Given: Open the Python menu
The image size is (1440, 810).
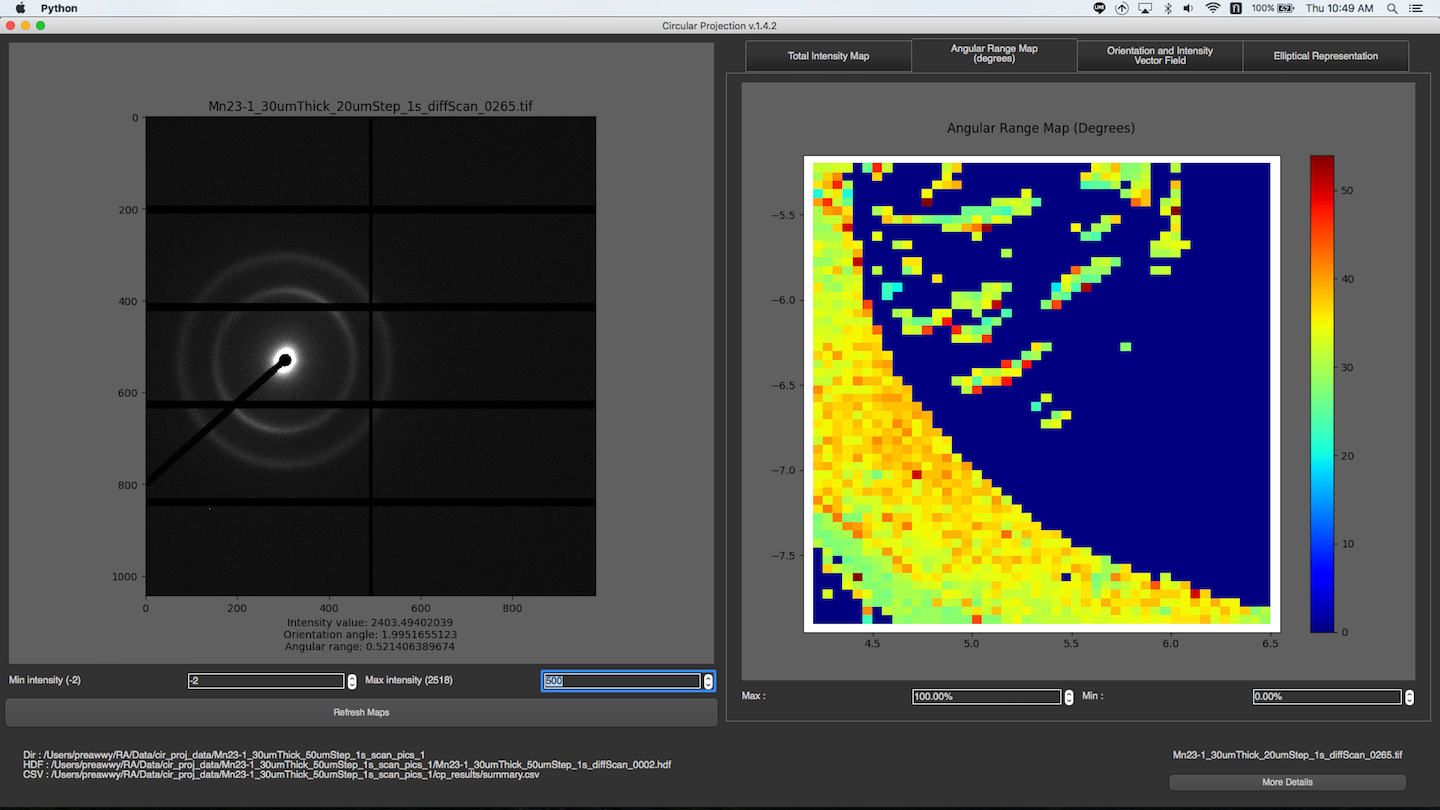Looking at the screenshot, I should tap(59, 8).
